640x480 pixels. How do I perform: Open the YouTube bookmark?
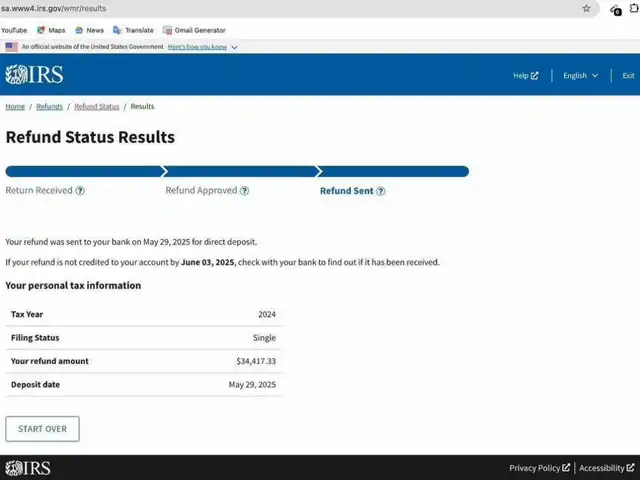coord(14,30)
